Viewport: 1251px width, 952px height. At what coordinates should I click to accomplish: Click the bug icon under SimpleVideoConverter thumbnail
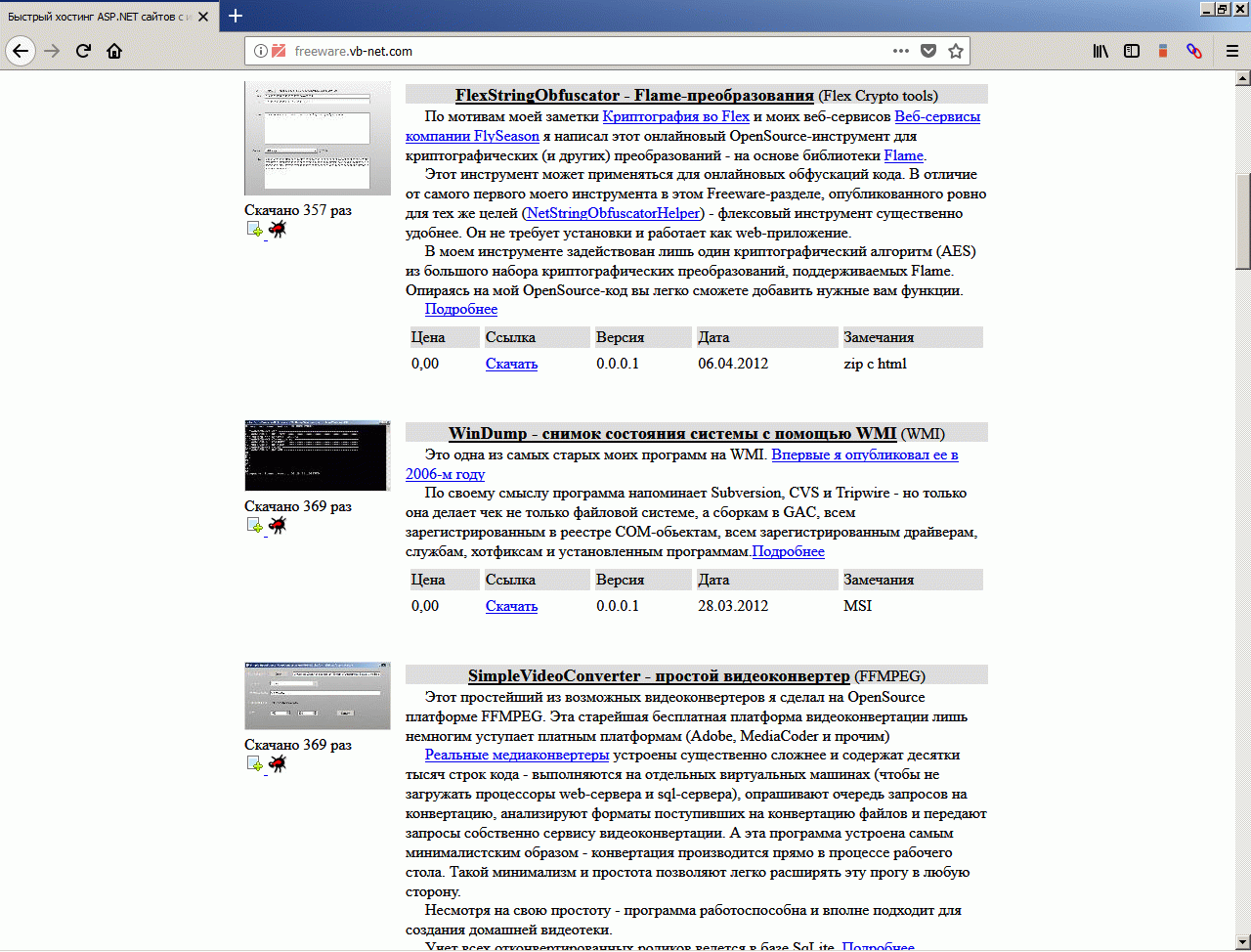pos(278,764)
